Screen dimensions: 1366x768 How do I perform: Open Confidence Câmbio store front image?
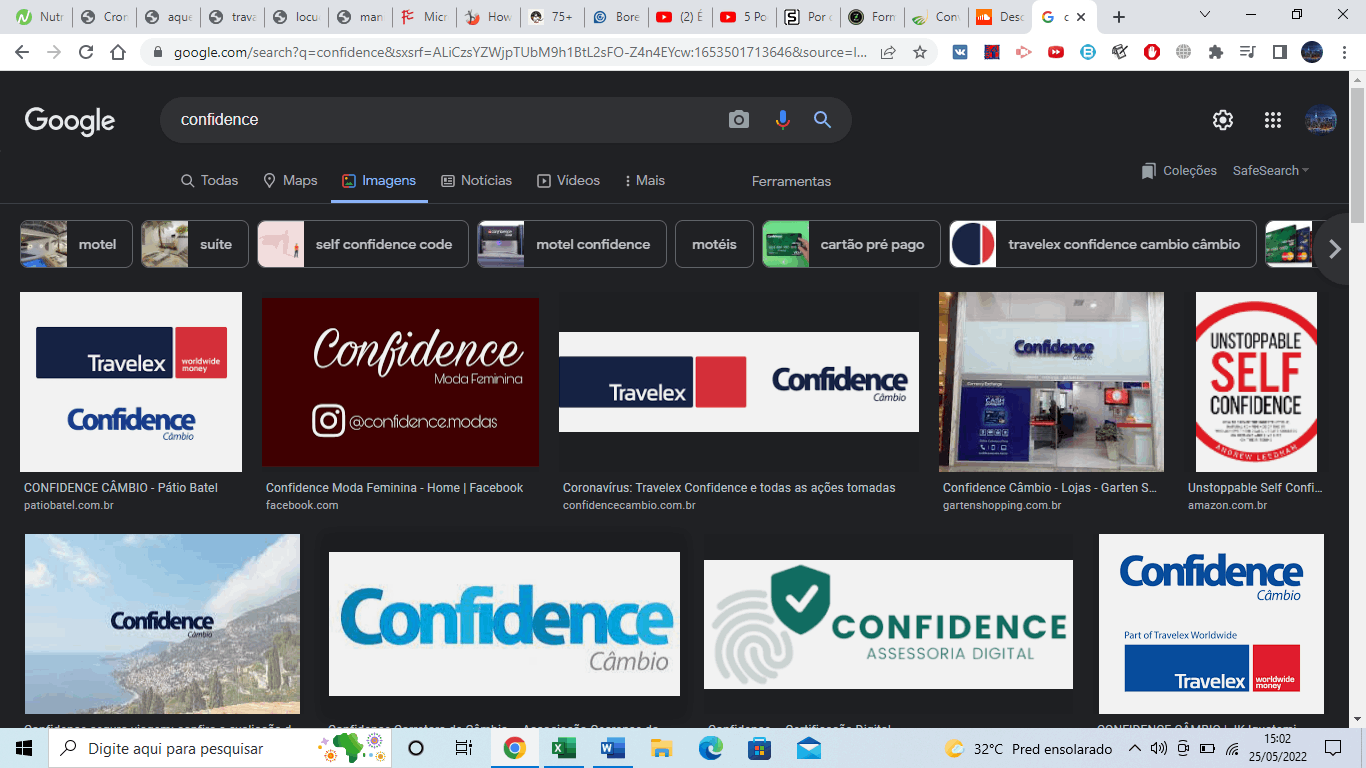(1051, 382)
